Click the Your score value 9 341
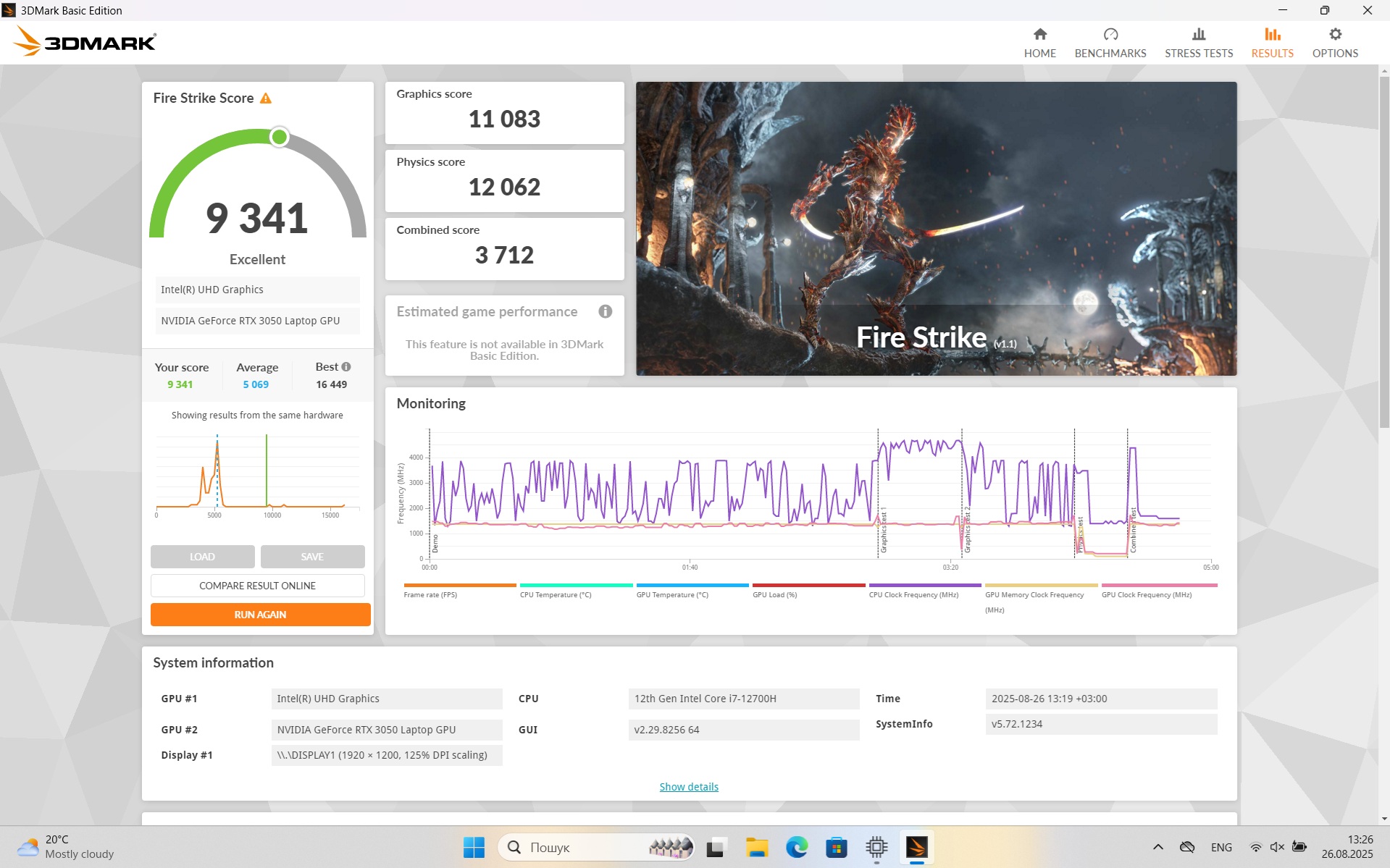The image size is (1390, 868). click(x=180, y=384)
